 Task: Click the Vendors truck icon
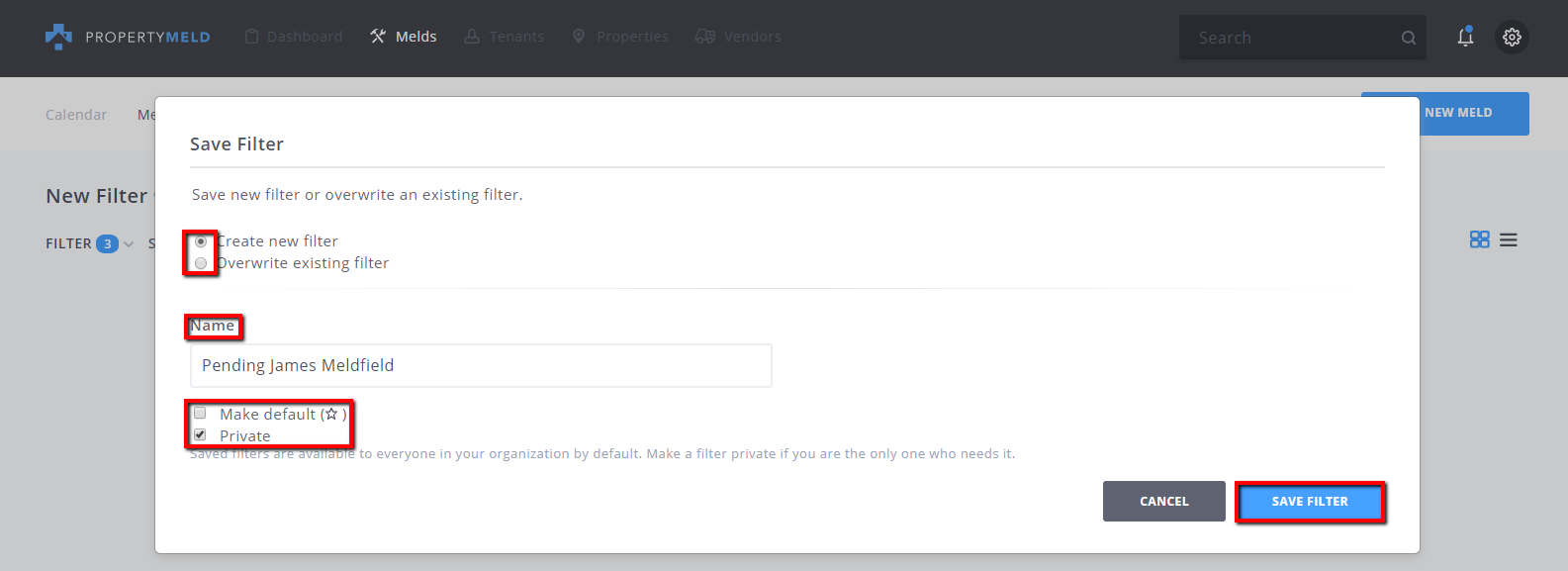click(x=704, y=37)
